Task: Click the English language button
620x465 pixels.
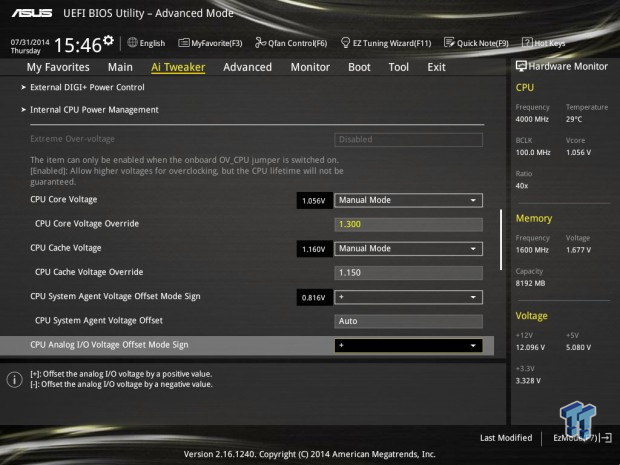Action: pos(152,43)
